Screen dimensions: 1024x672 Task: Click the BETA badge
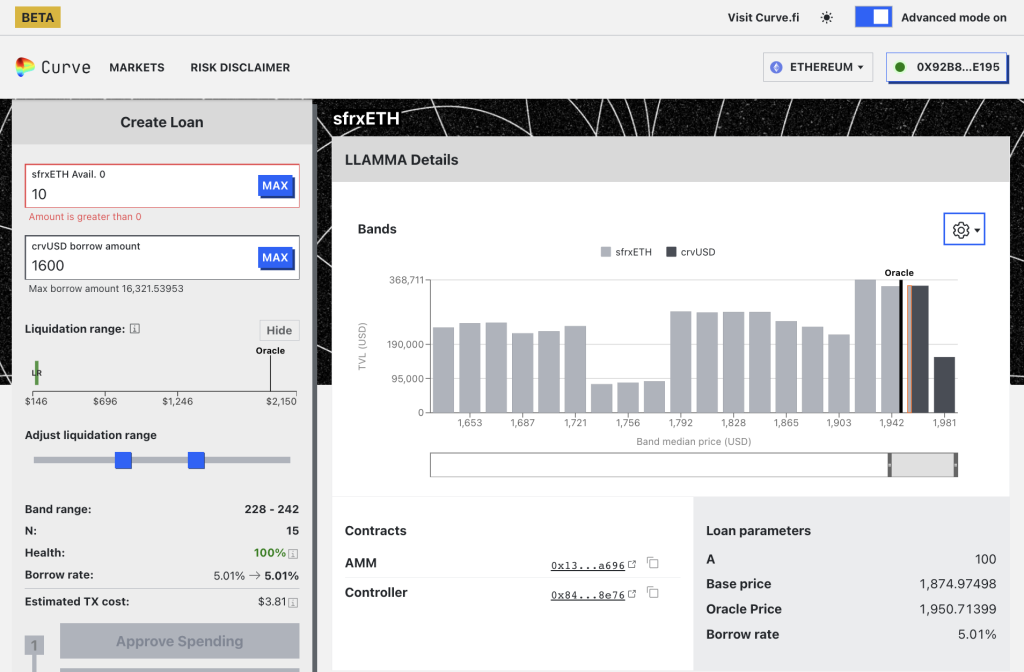click(38, 17)
